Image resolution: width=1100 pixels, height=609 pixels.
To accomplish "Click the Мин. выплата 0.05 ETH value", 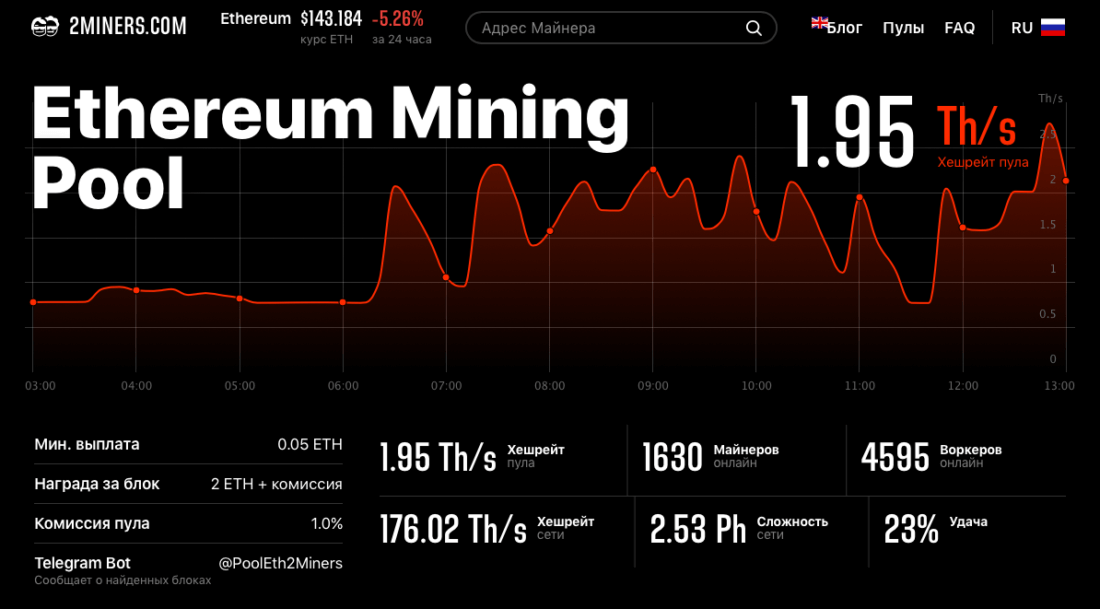I will 310,445.
